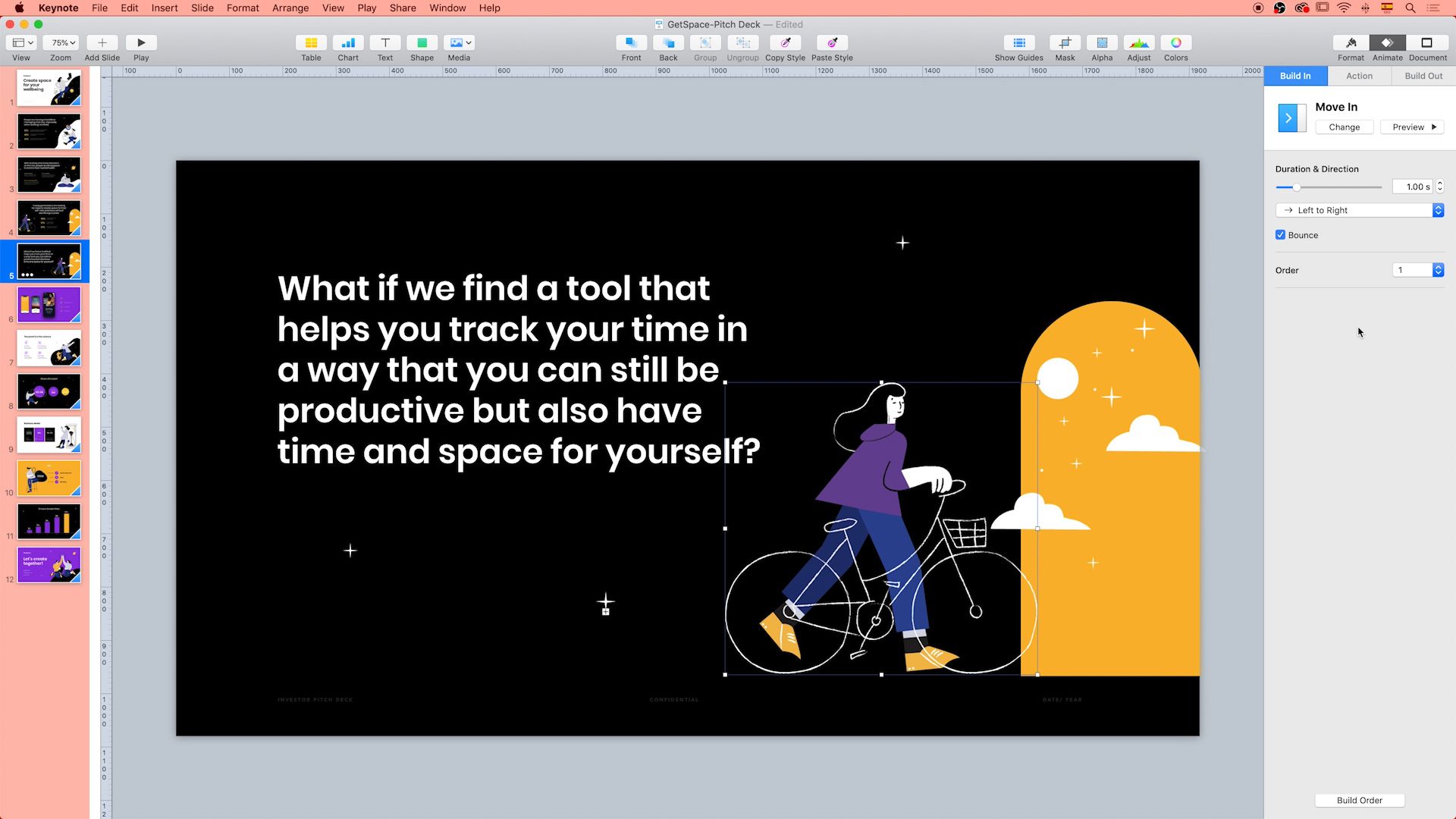This screenshot has width=1456, height=819.
Task: Open the Media dropdown
Action: coord(459,43)
